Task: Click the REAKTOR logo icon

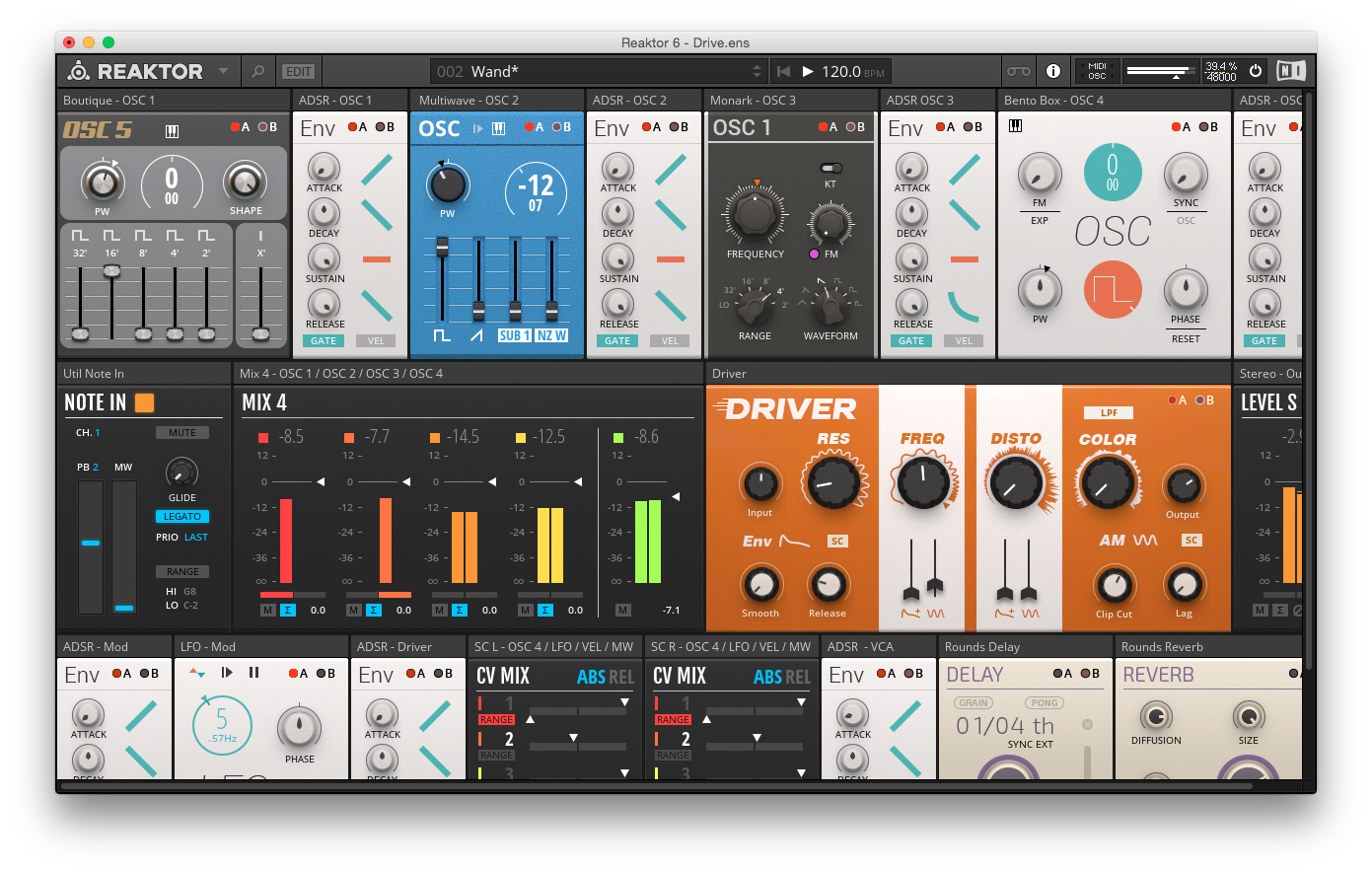Action: coord(80,71)
